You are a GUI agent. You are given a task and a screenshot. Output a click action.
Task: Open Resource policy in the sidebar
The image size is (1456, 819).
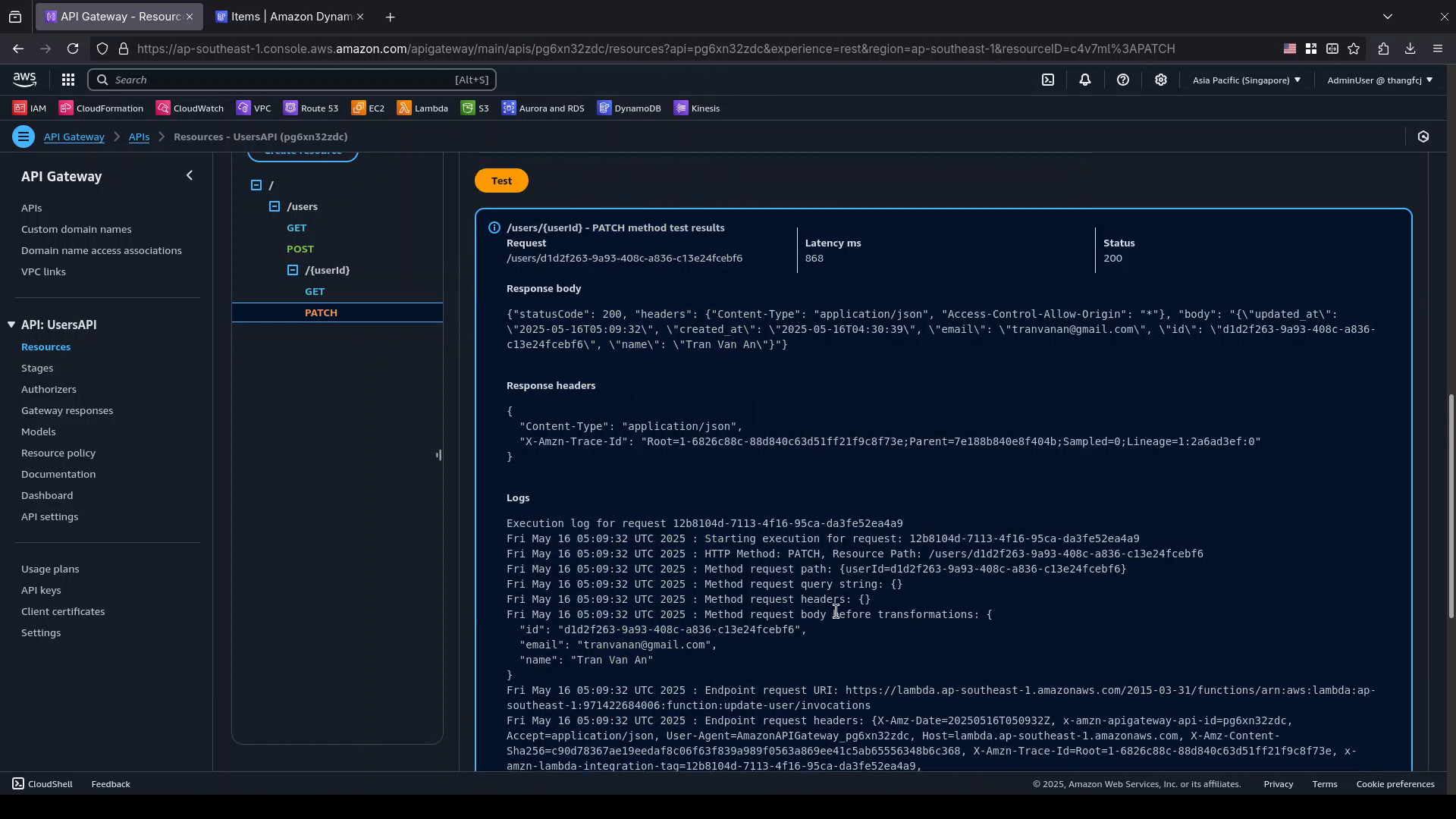pyautogui.click(x=58, y=453)
